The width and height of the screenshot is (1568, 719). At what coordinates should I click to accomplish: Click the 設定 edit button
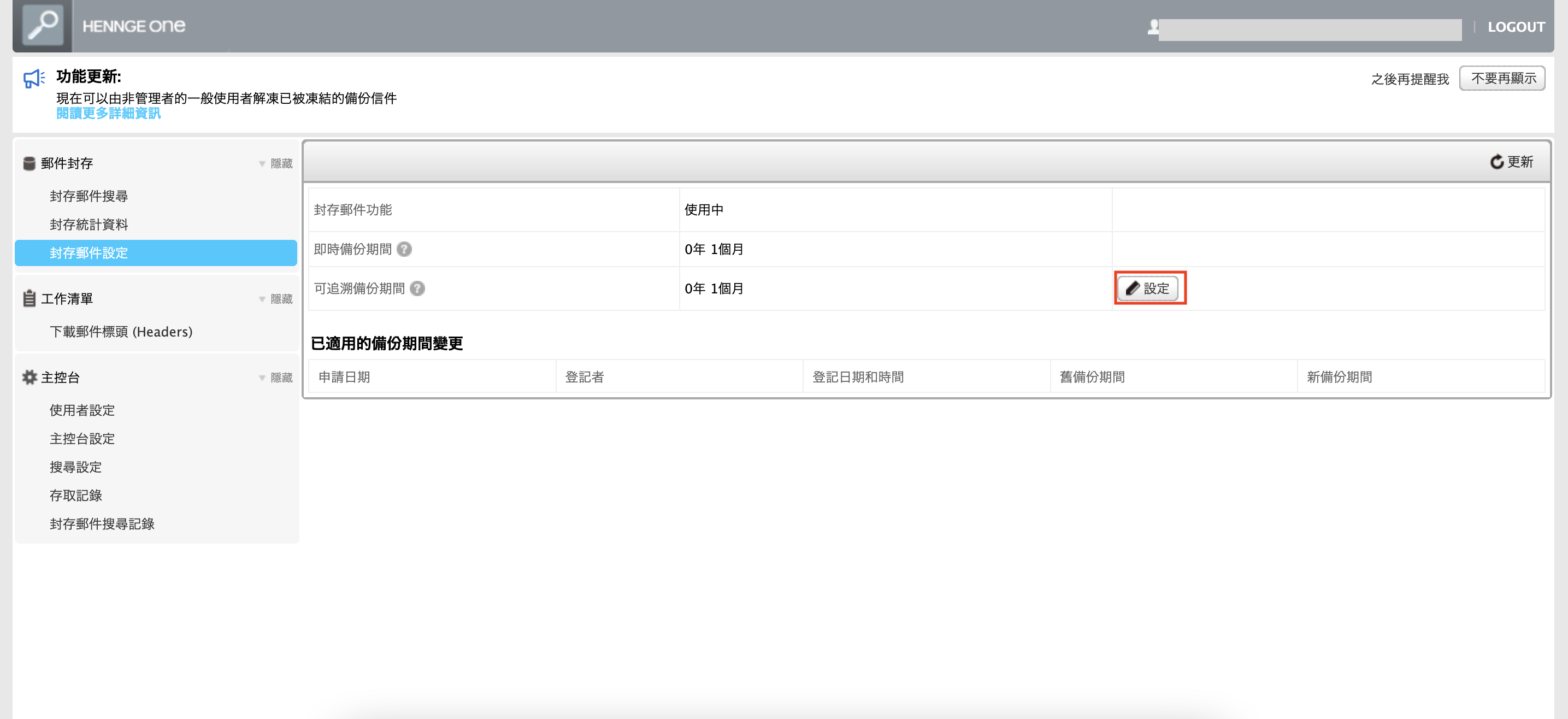pyautogui.click(x=1147, y=288)
